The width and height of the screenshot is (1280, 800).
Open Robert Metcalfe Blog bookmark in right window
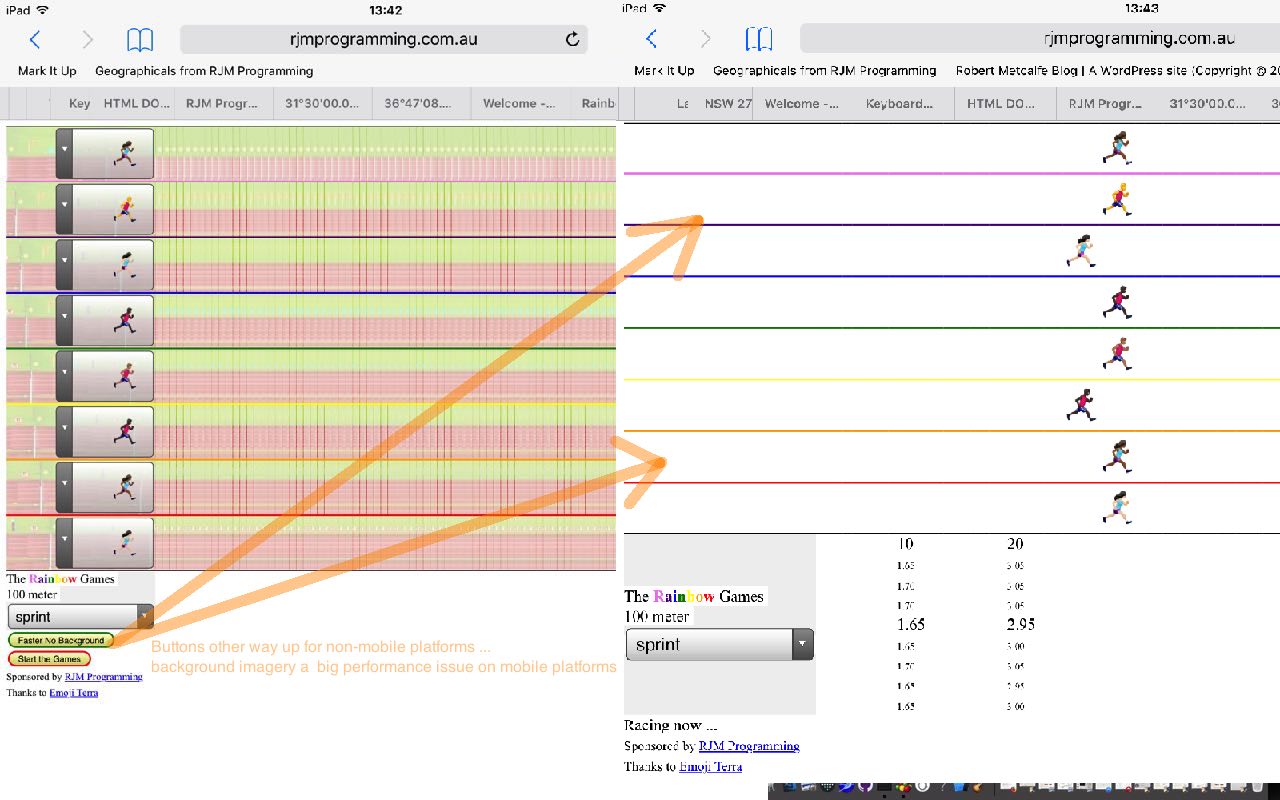[x=1117, y=70]
